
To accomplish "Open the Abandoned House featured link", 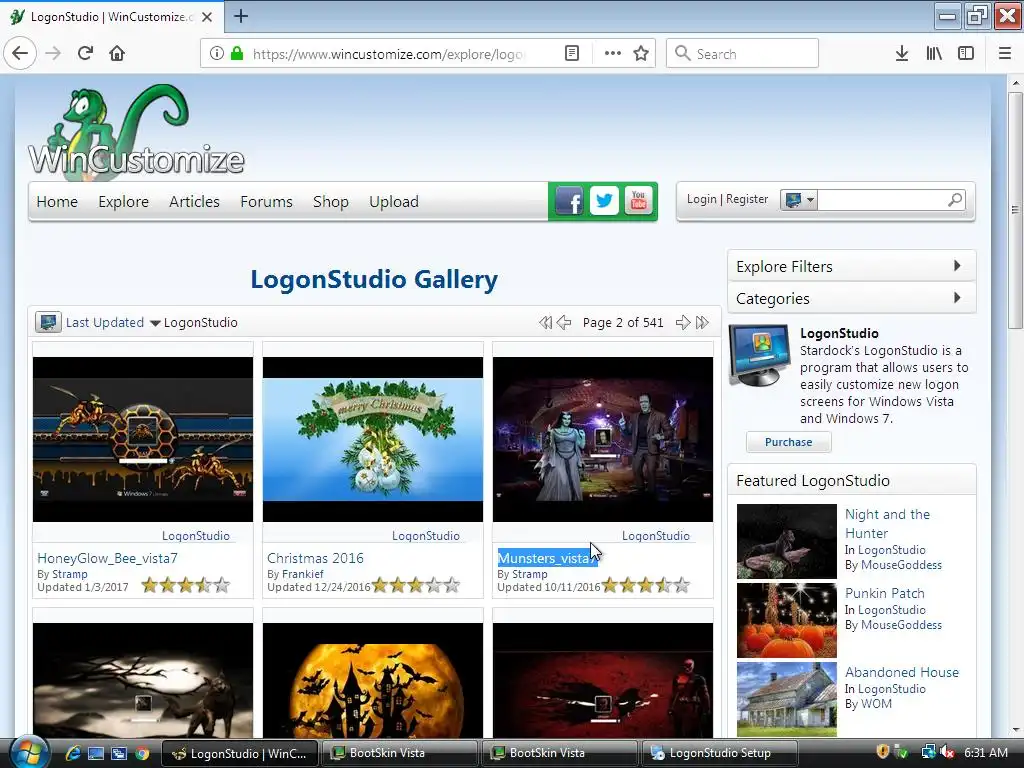I will pyautogui.click(x=902, y=672).
